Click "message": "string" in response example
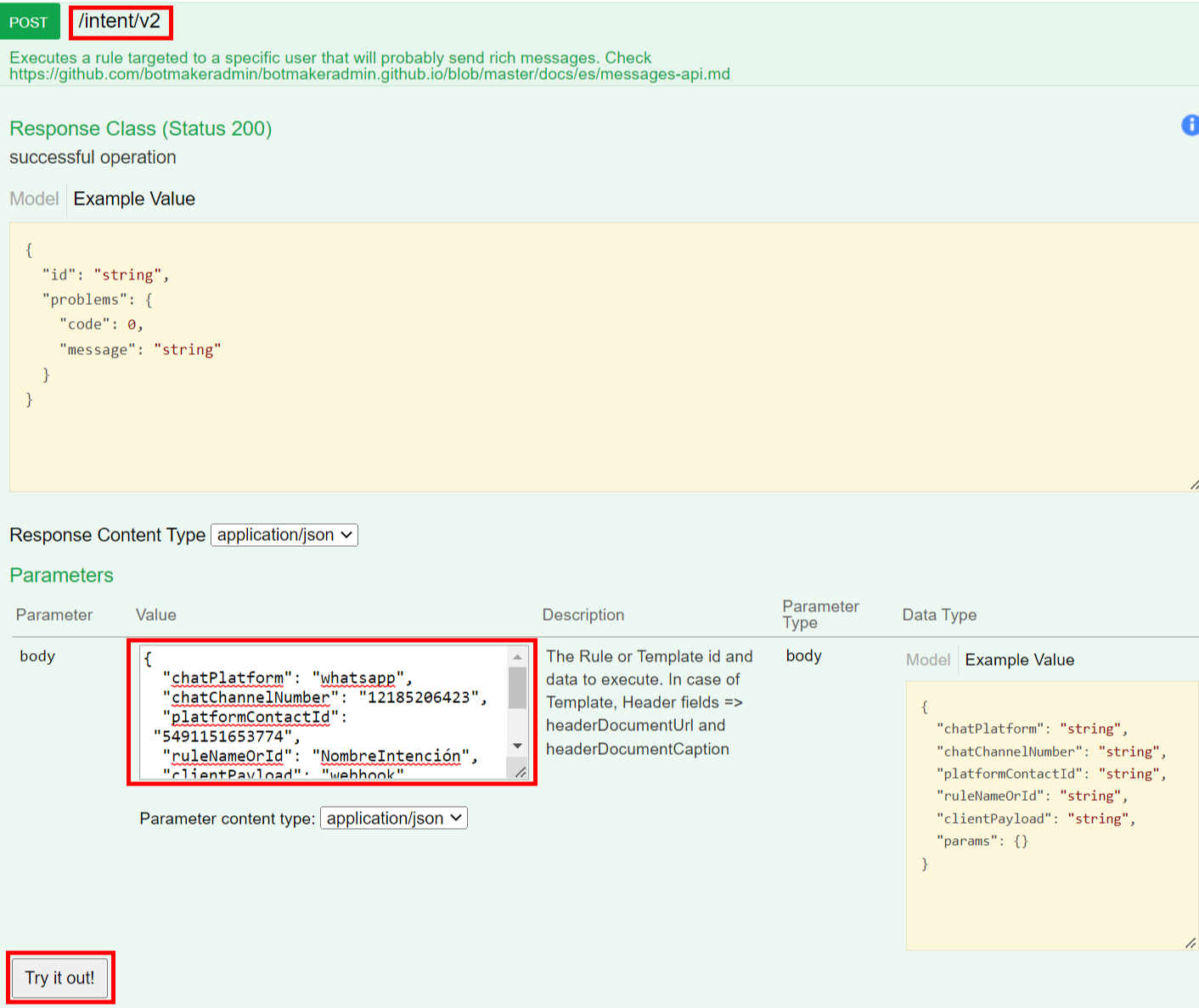1199x1008 pixels. click(x=140, y=349)
